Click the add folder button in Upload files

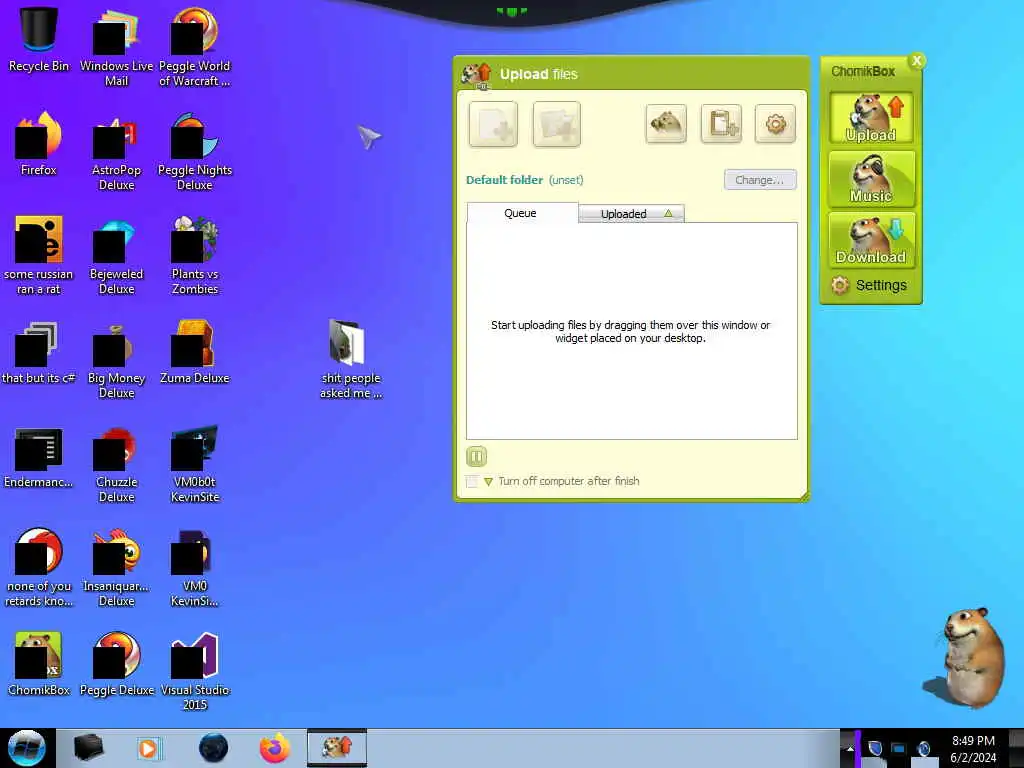click(x=556, y=124)
